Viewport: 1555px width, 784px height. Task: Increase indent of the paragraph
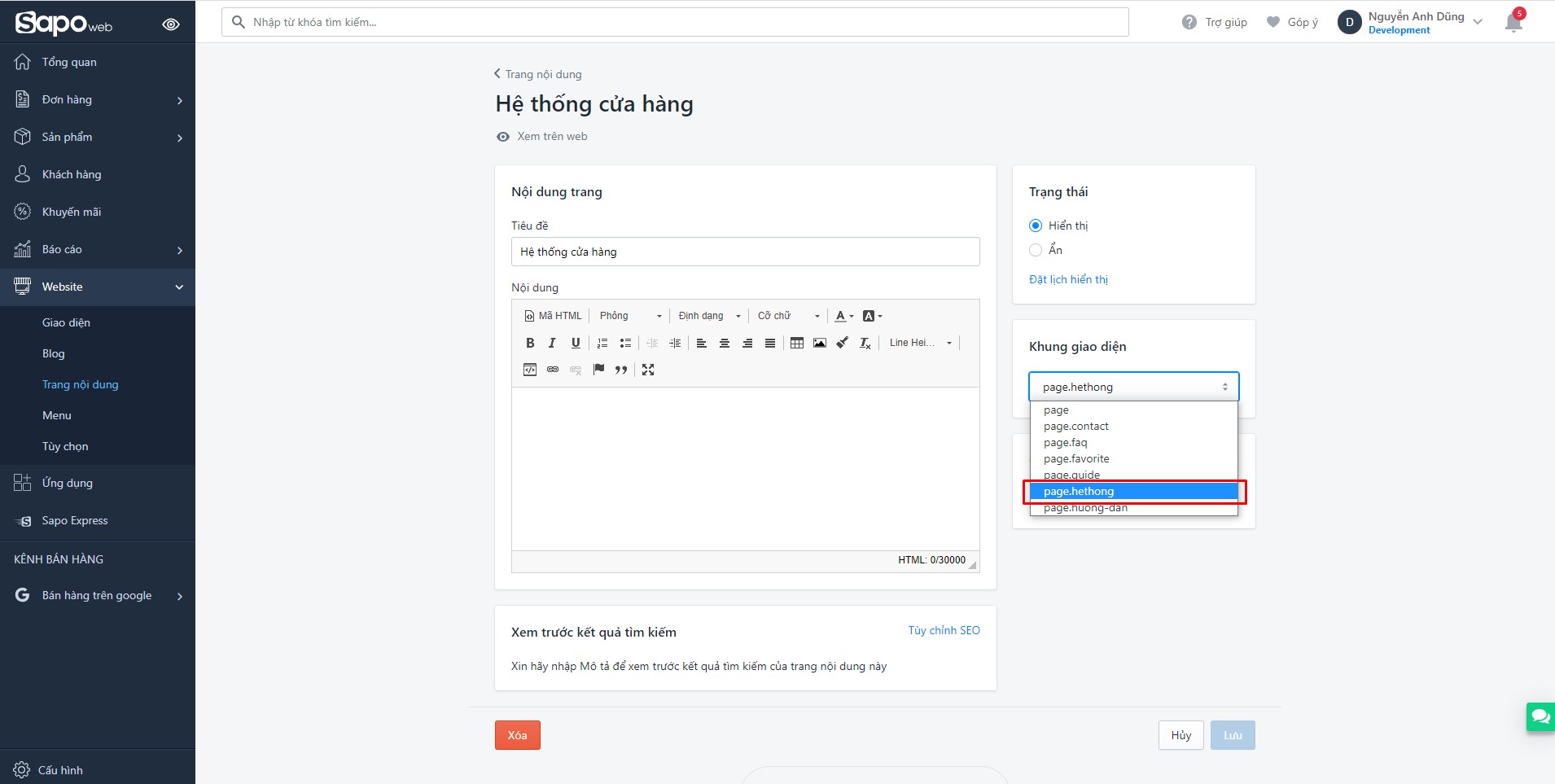point(675,343)
